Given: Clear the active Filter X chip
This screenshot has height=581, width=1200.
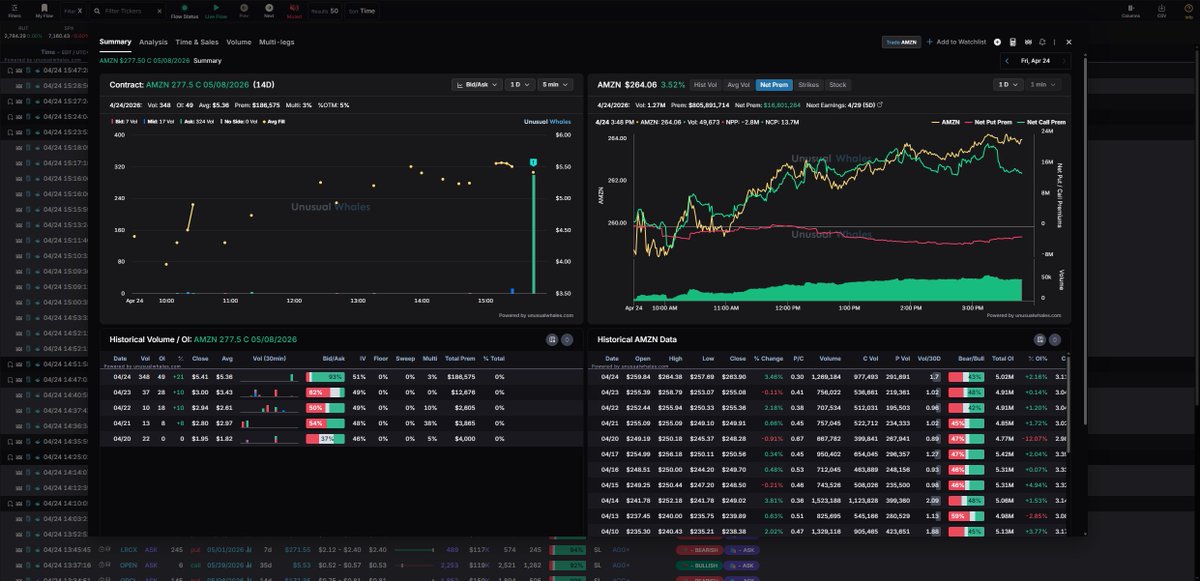Looking at the screenshot, I should (x=78, y=11).
